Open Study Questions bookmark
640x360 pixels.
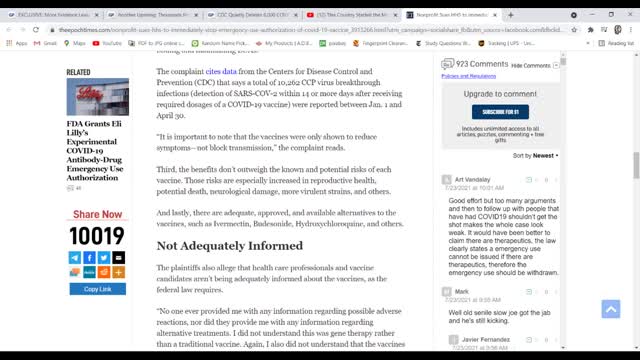pos(443,43)
